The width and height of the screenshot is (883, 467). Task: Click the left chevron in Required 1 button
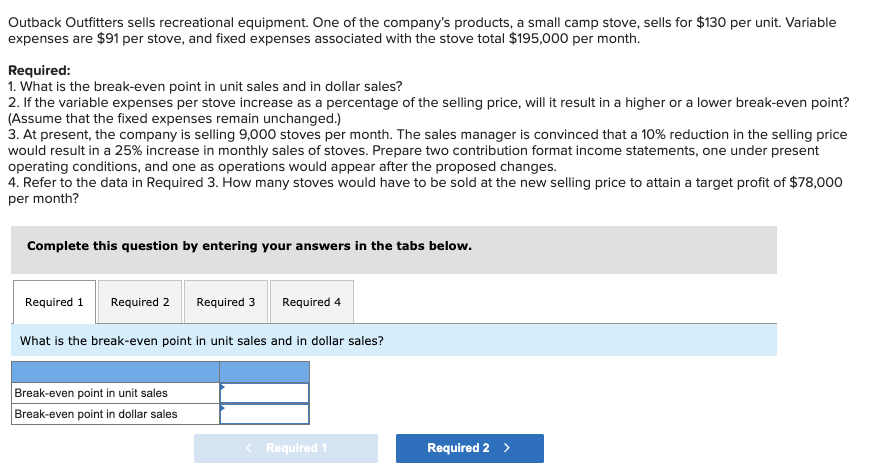(x=249, y=448)
